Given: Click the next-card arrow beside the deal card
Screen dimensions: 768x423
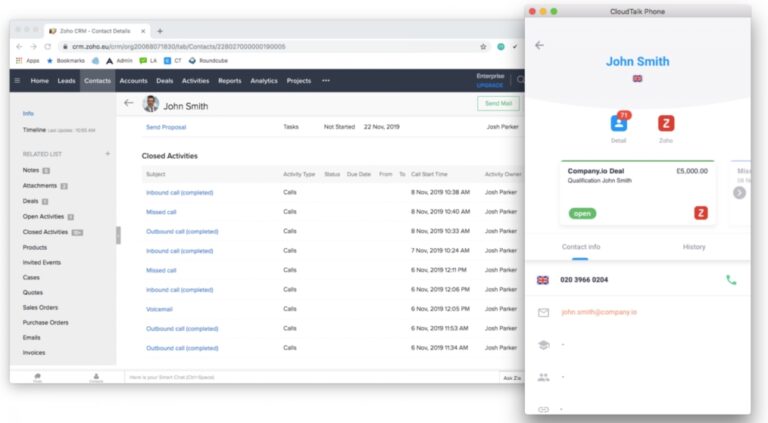Looking at the screenshot, I should [x=739, y=193].
